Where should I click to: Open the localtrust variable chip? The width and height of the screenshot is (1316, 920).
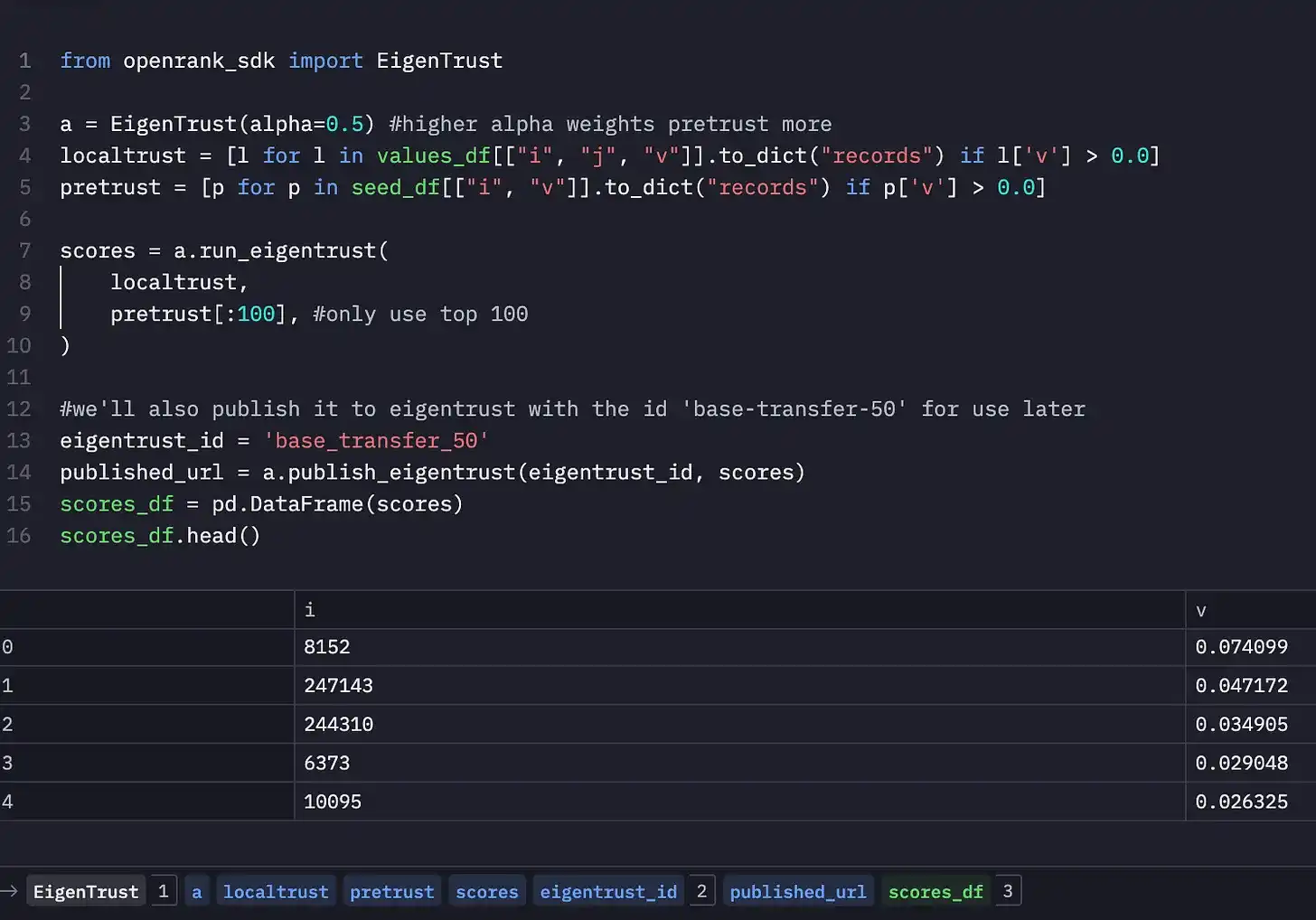point(276,891)
